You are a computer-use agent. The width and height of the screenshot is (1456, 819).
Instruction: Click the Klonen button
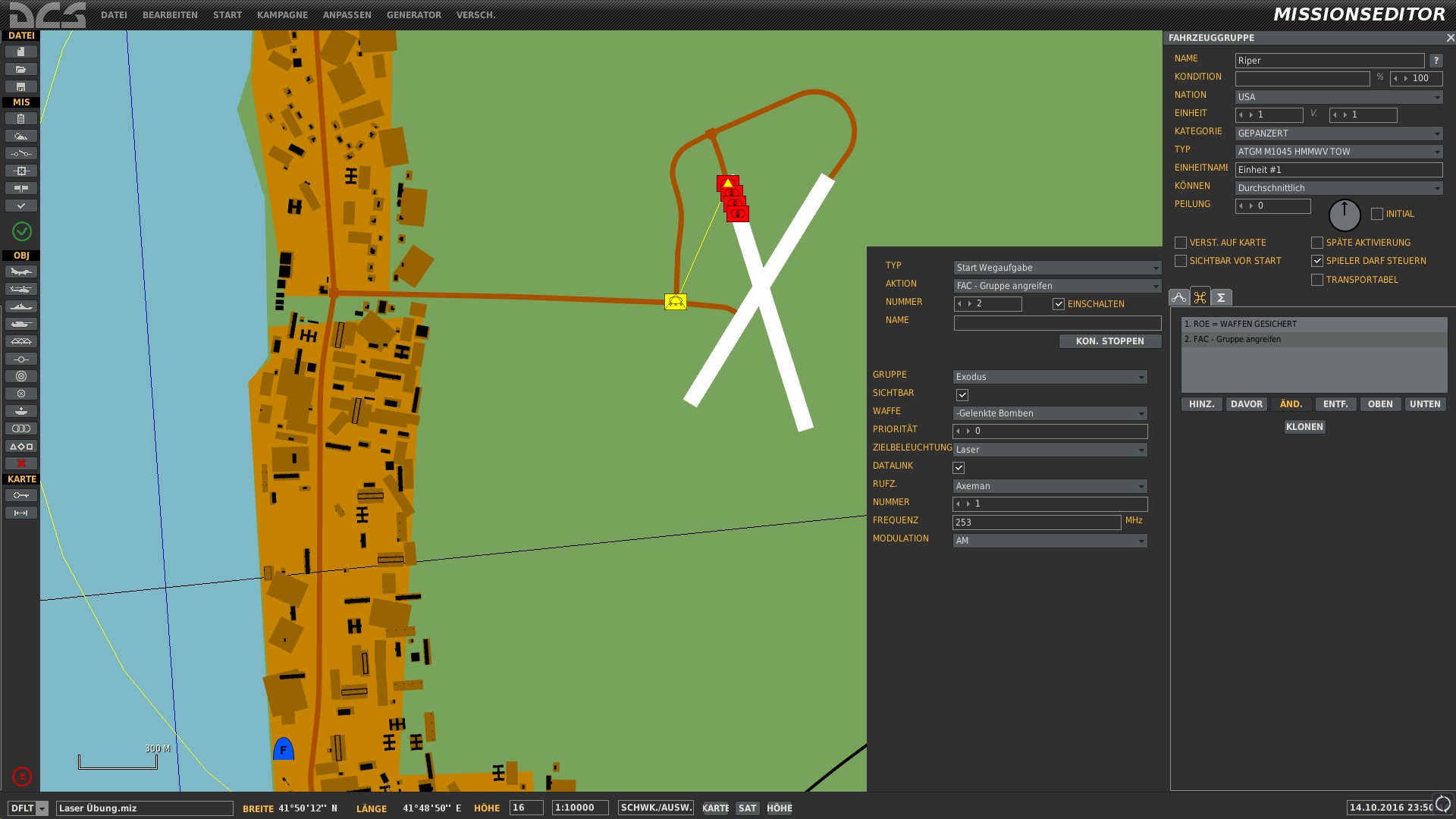(1304, 427)
